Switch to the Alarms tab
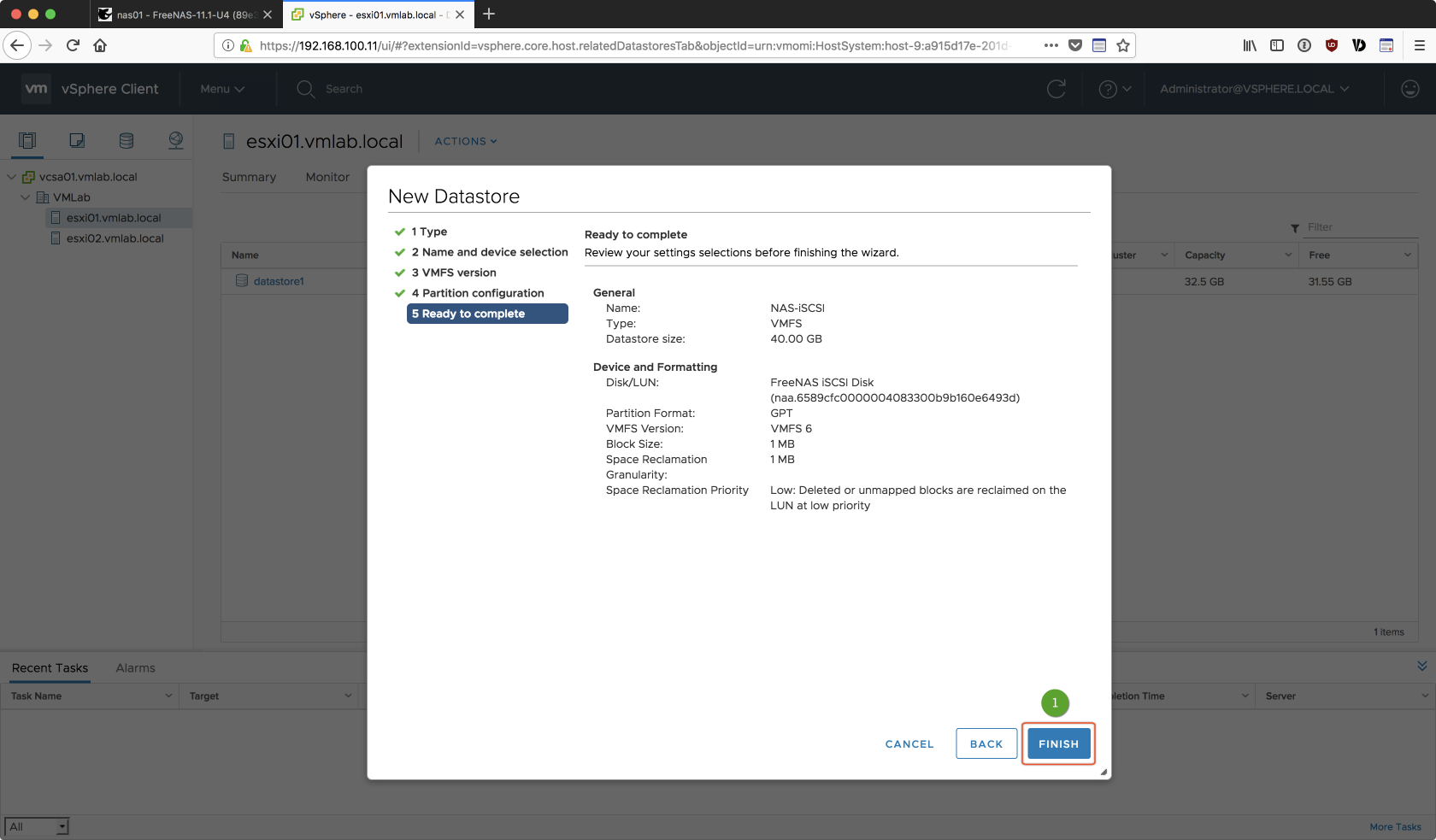The width and height of the screenshot is (1436, 840). tap(135, 668)
